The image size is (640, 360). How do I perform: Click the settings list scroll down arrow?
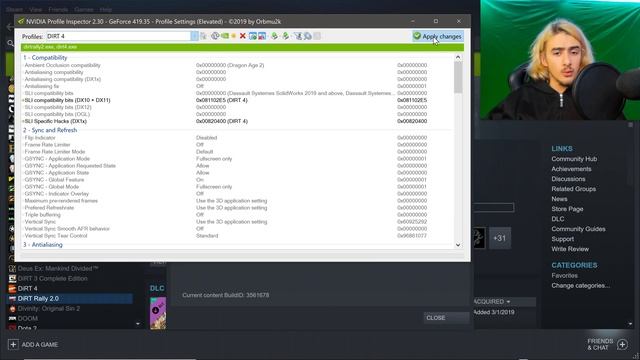coord(458,245)
